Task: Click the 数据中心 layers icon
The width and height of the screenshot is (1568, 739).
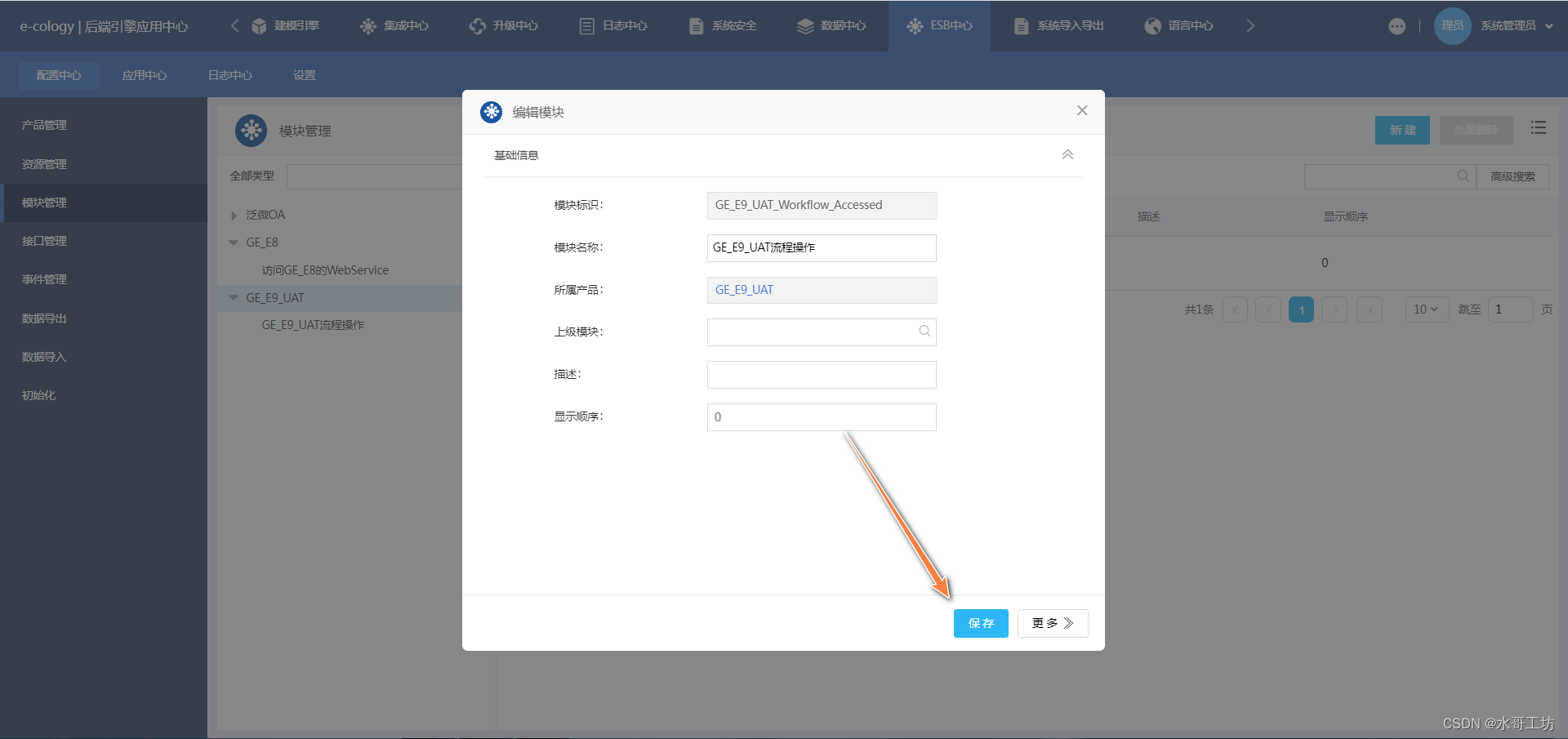Action: click(x=804, y=25)
